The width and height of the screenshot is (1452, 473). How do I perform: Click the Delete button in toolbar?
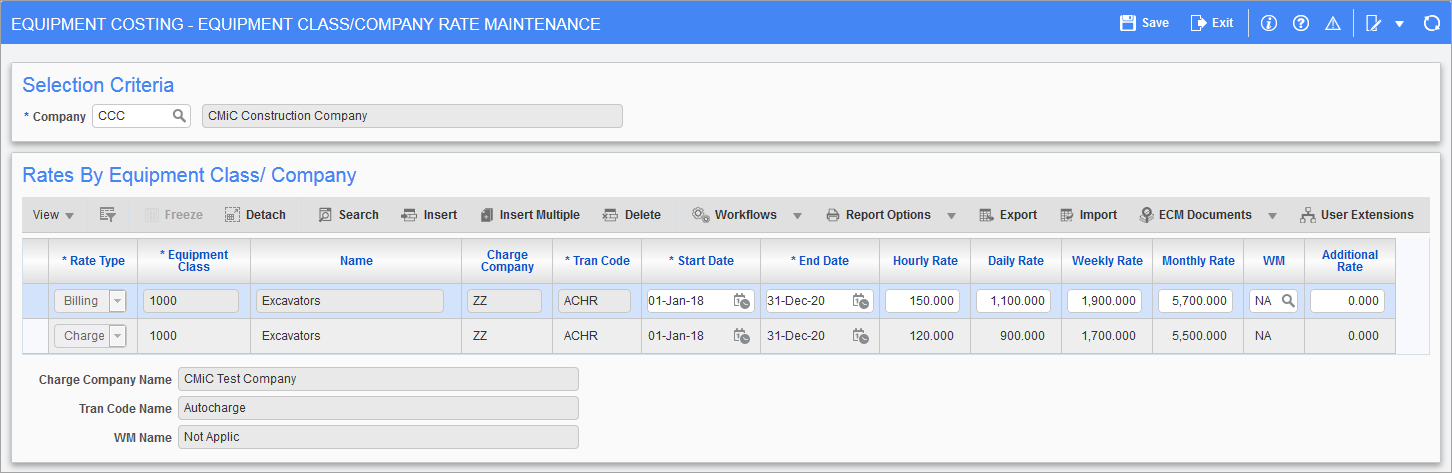pyautogui.click(x=631, y=215)
